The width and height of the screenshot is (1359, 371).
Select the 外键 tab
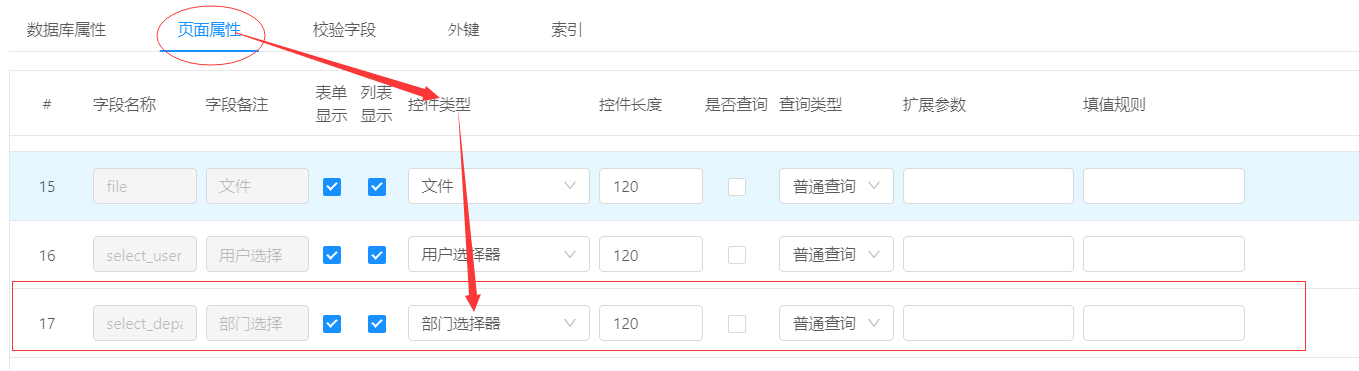(x=464, y=30)
